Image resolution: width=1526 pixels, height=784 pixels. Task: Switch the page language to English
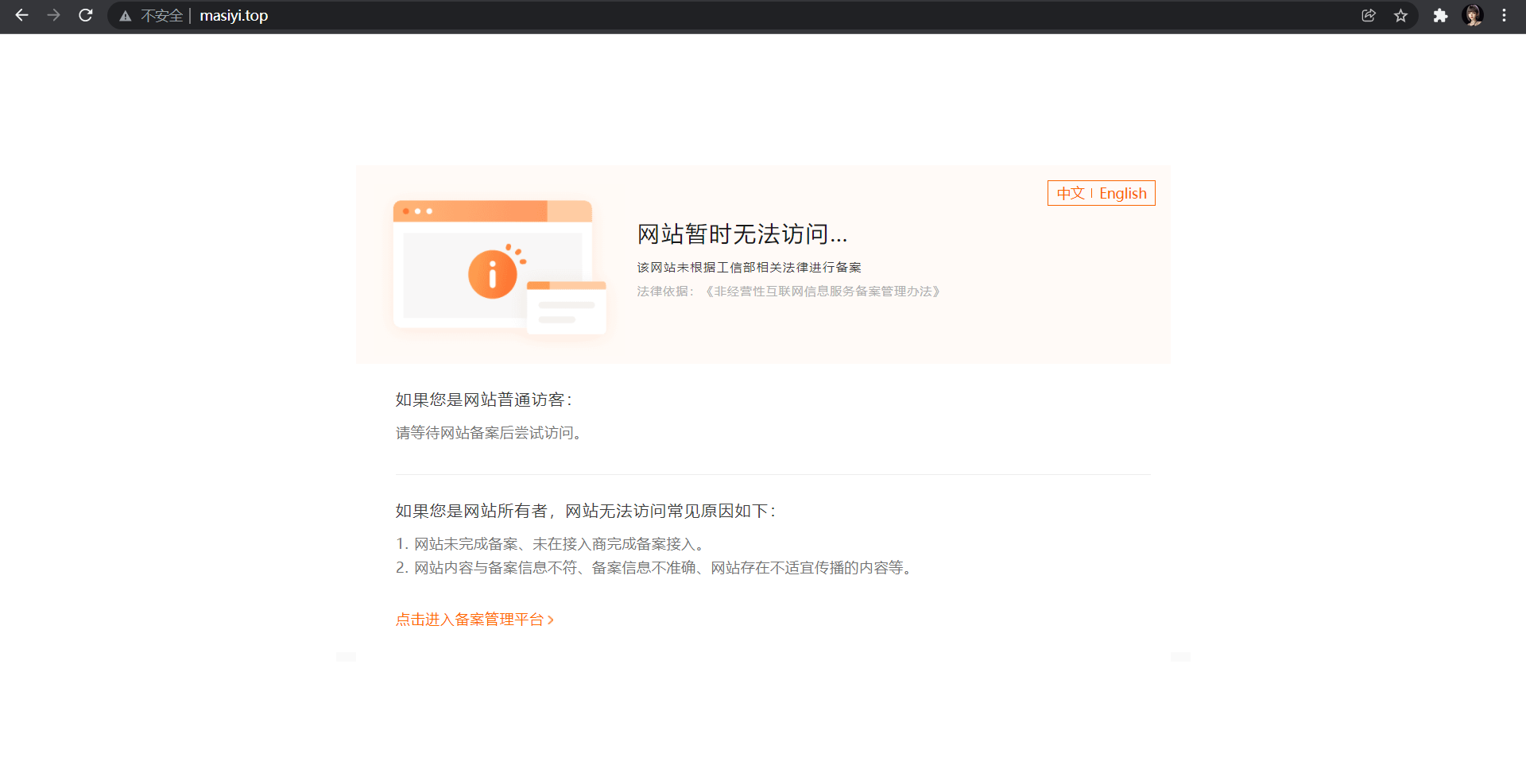[x=1122, y=193]
